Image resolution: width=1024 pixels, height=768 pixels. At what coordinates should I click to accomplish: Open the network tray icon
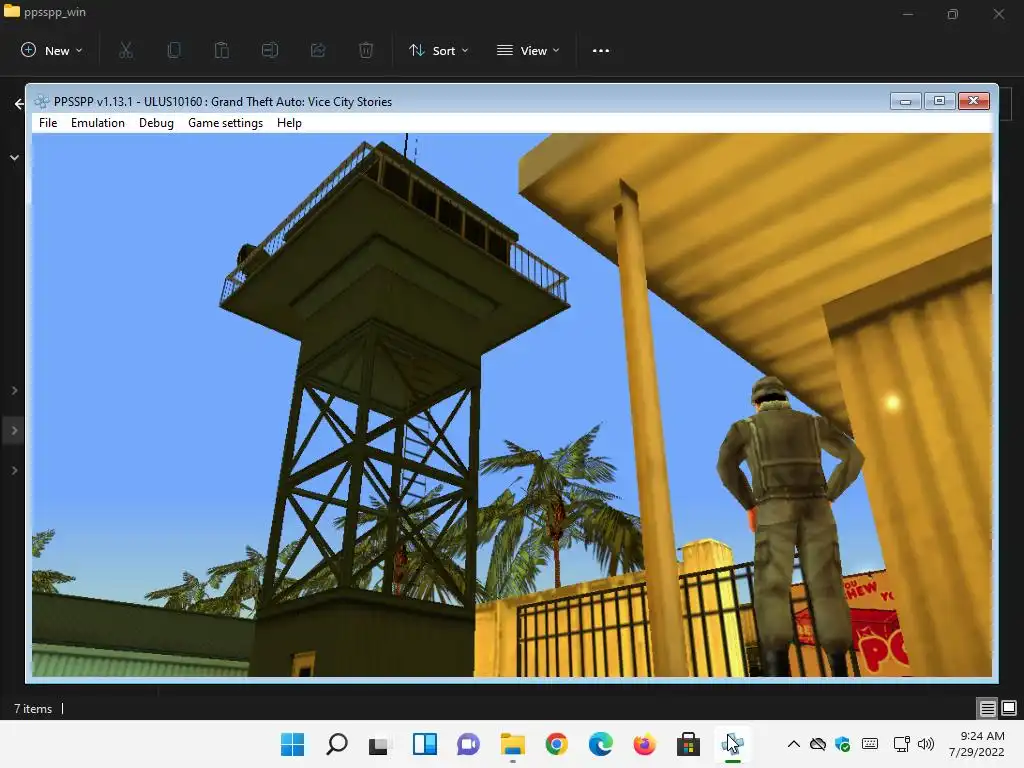902,744
